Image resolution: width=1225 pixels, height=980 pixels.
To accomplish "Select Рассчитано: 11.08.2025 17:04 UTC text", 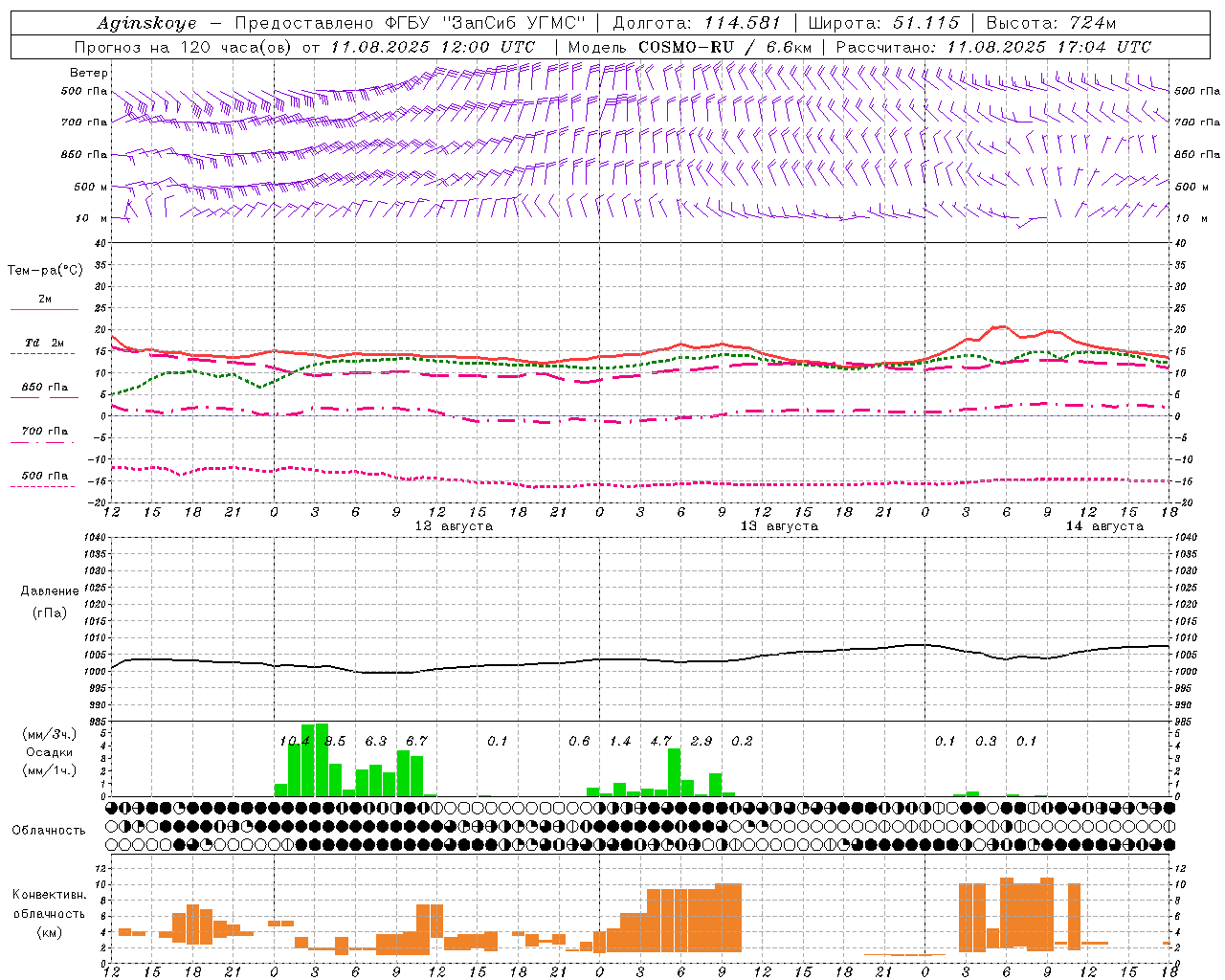I will click(993, 47).
